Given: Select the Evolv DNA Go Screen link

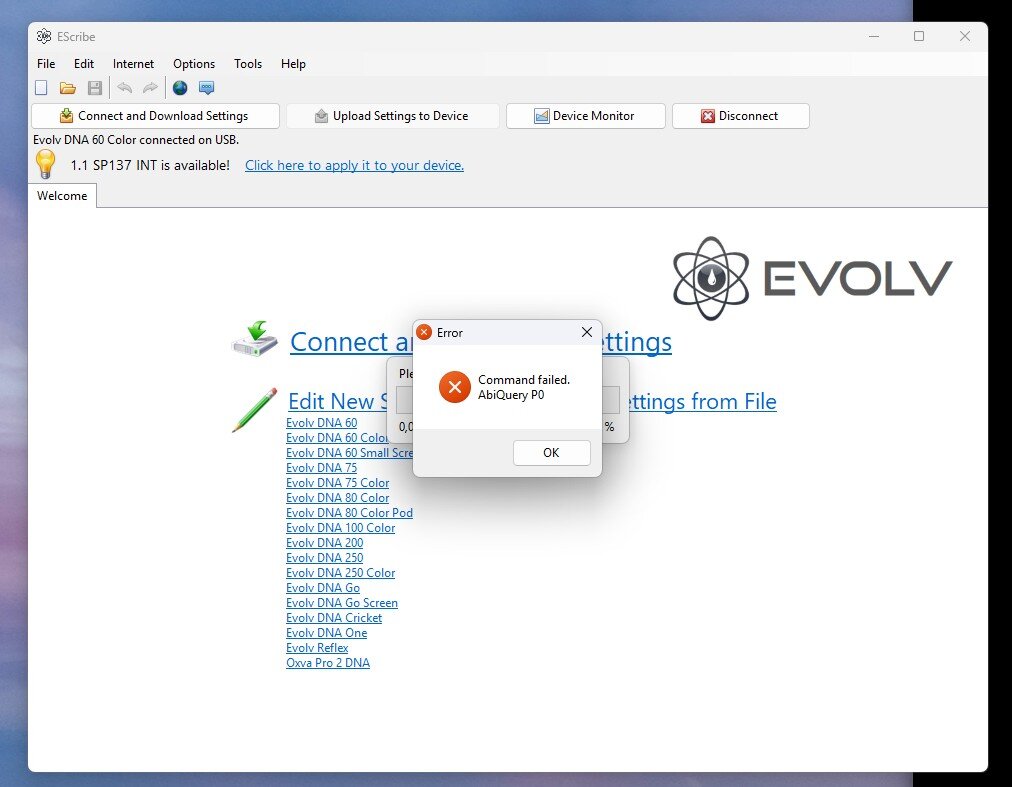Looking at the screenshot, I should coord(341,603).
